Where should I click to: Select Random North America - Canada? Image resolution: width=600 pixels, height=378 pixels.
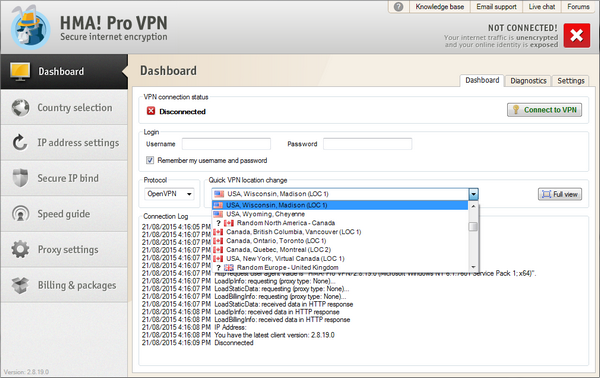(x=340, y=223)
